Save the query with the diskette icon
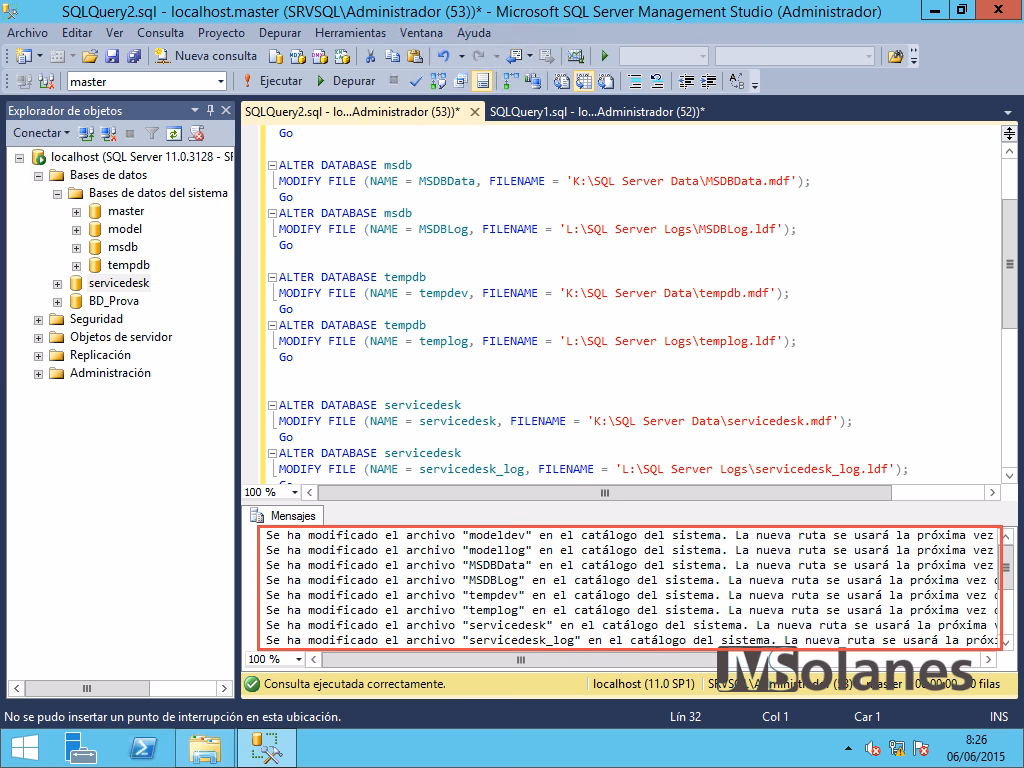This screenshot has width=1024, height=768. click(112, 56)
